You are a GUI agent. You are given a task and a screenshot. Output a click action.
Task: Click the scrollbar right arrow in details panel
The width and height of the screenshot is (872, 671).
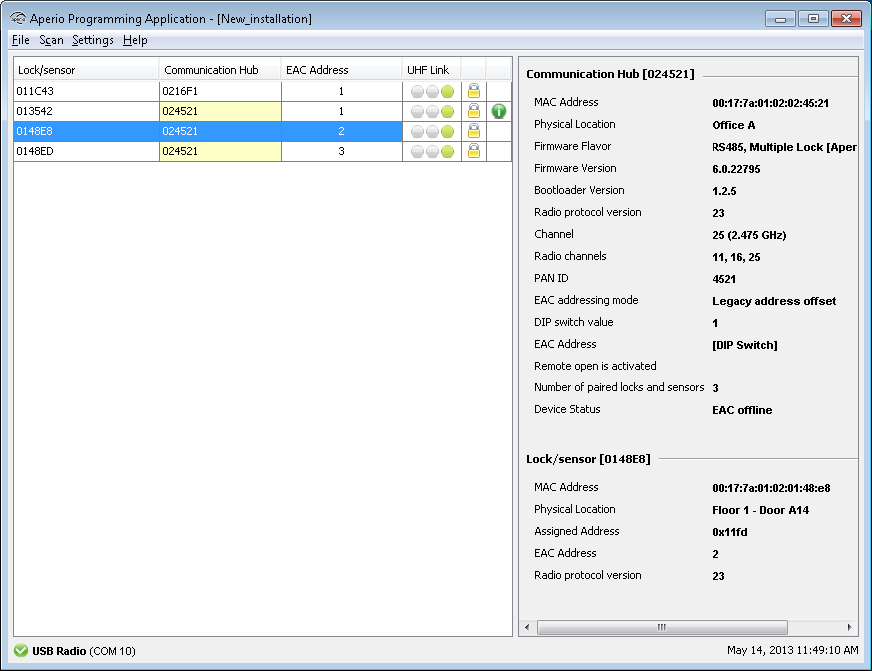point(849,628)
